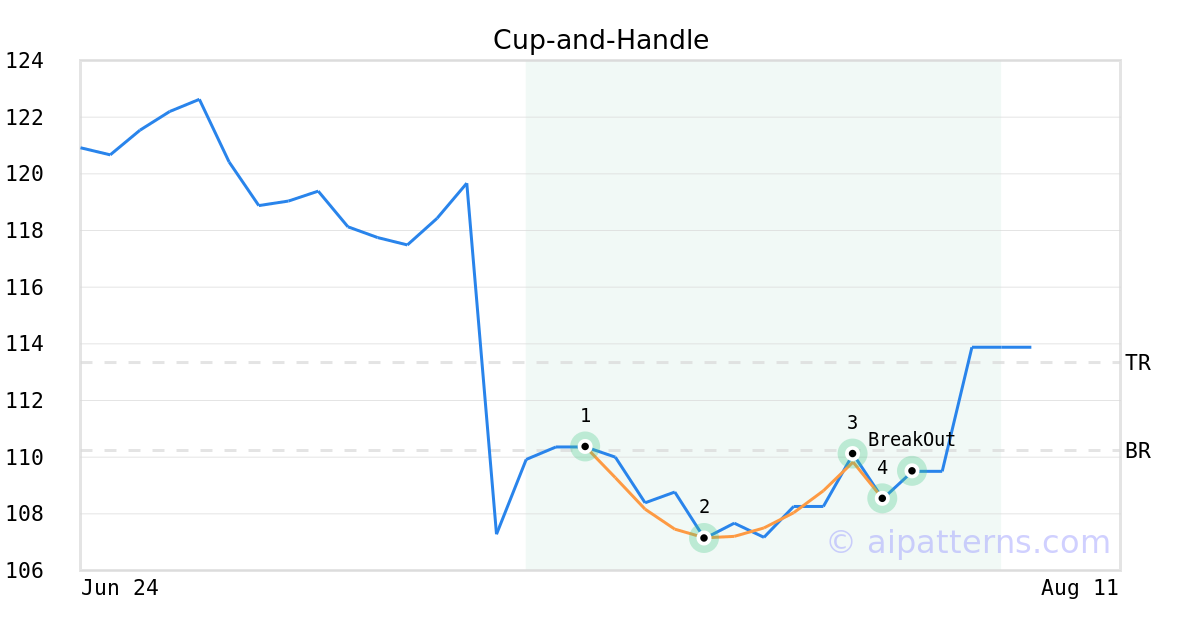Click the BreakOut label text
1200x630 pixels.
[911, 440]
